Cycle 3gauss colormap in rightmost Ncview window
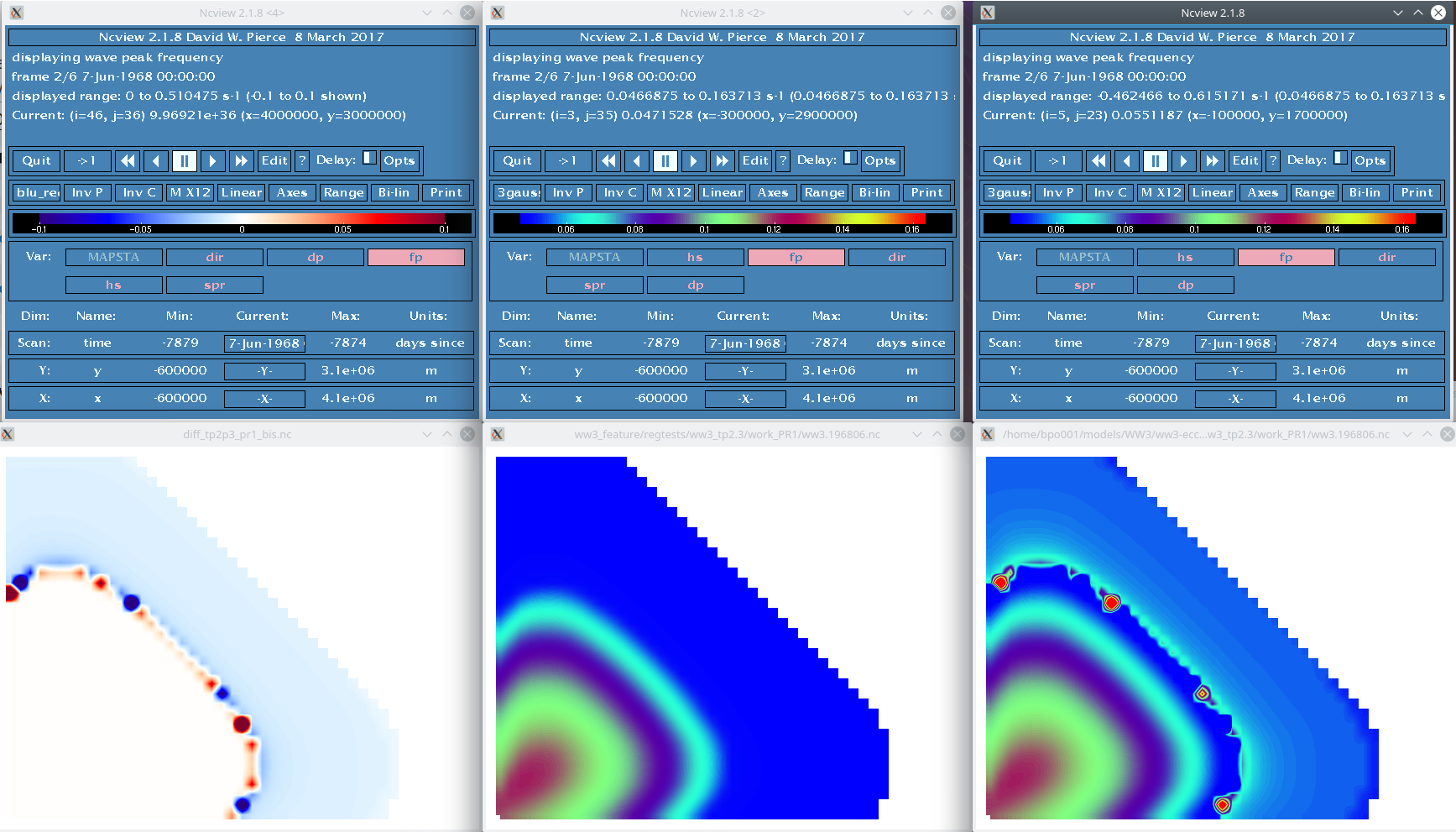 (1009, 192)
